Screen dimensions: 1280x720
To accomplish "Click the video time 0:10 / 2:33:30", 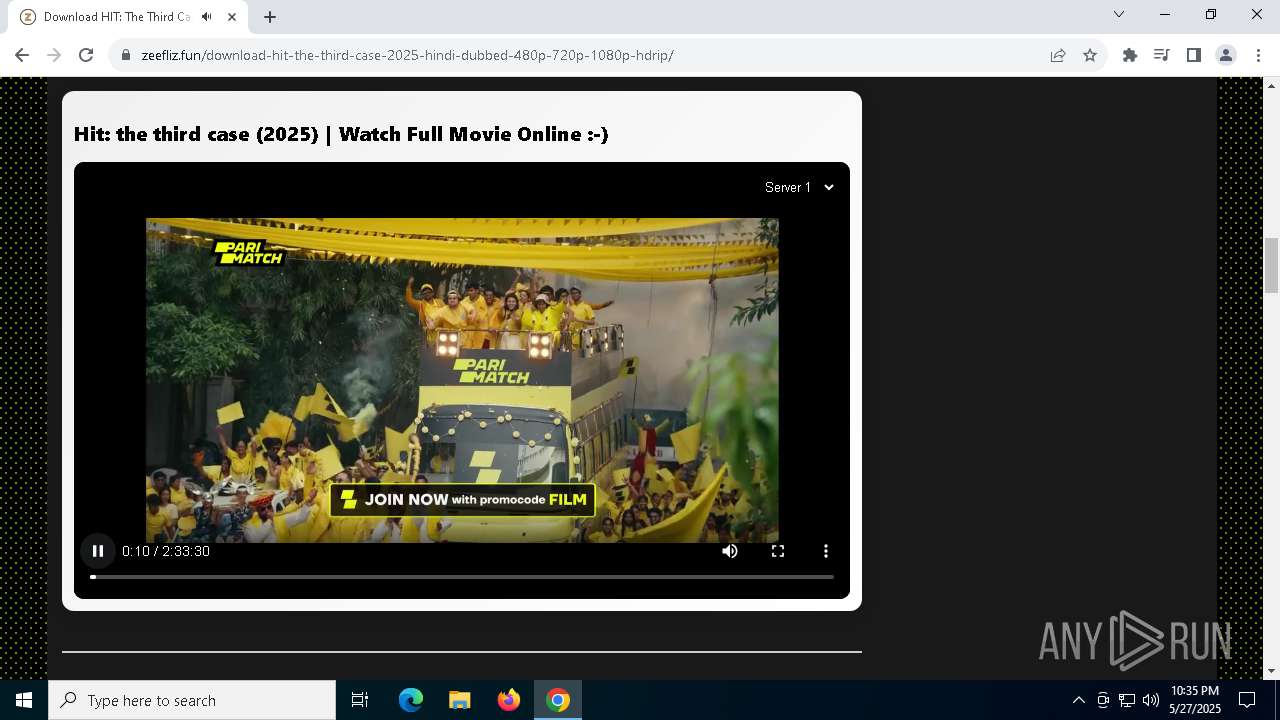I will pyautogui.click(x=166, y=551).
